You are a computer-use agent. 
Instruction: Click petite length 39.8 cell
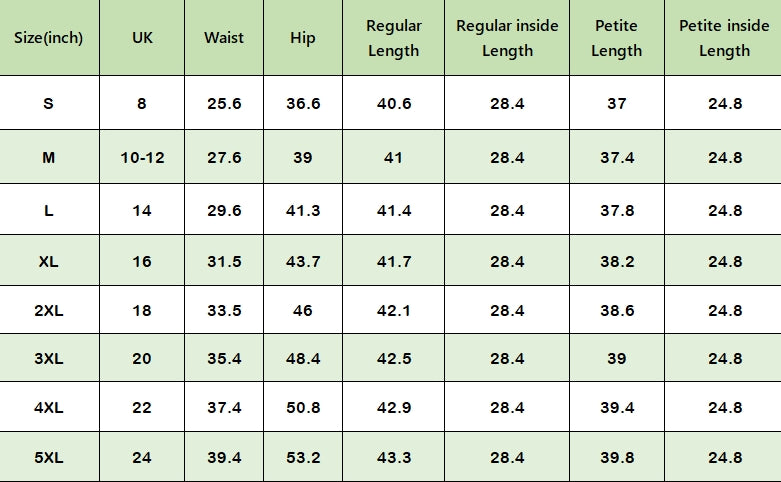pyautogui.click(x=616, y=458)
